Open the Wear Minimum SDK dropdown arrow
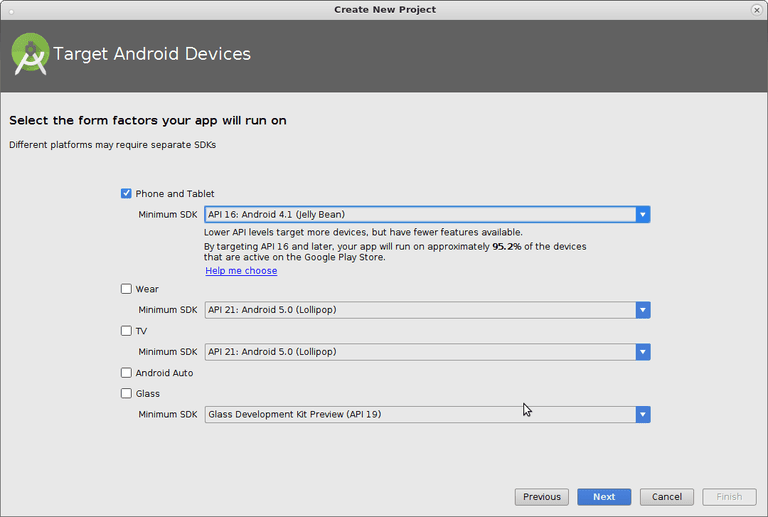Image resolution: width=768 pixels, height=517 pixels. (x=643, y=310)
